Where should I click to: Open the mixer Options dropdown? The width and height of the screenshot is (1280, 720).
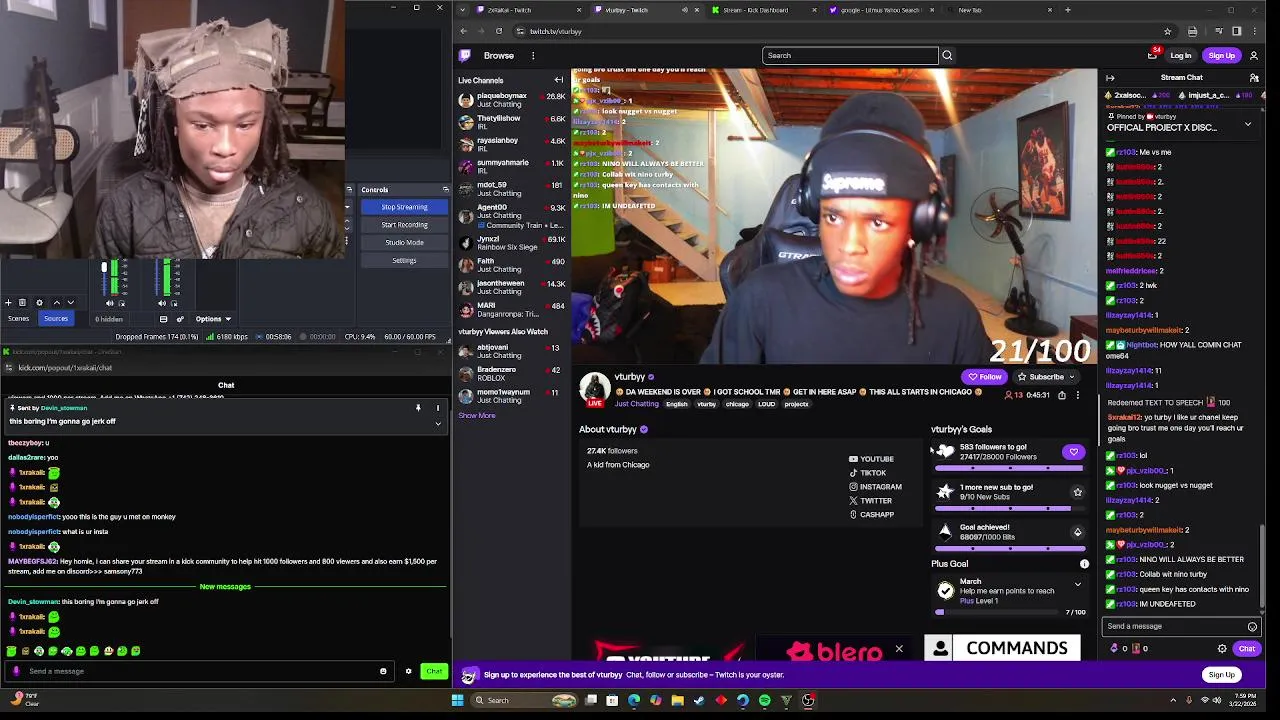213,319
